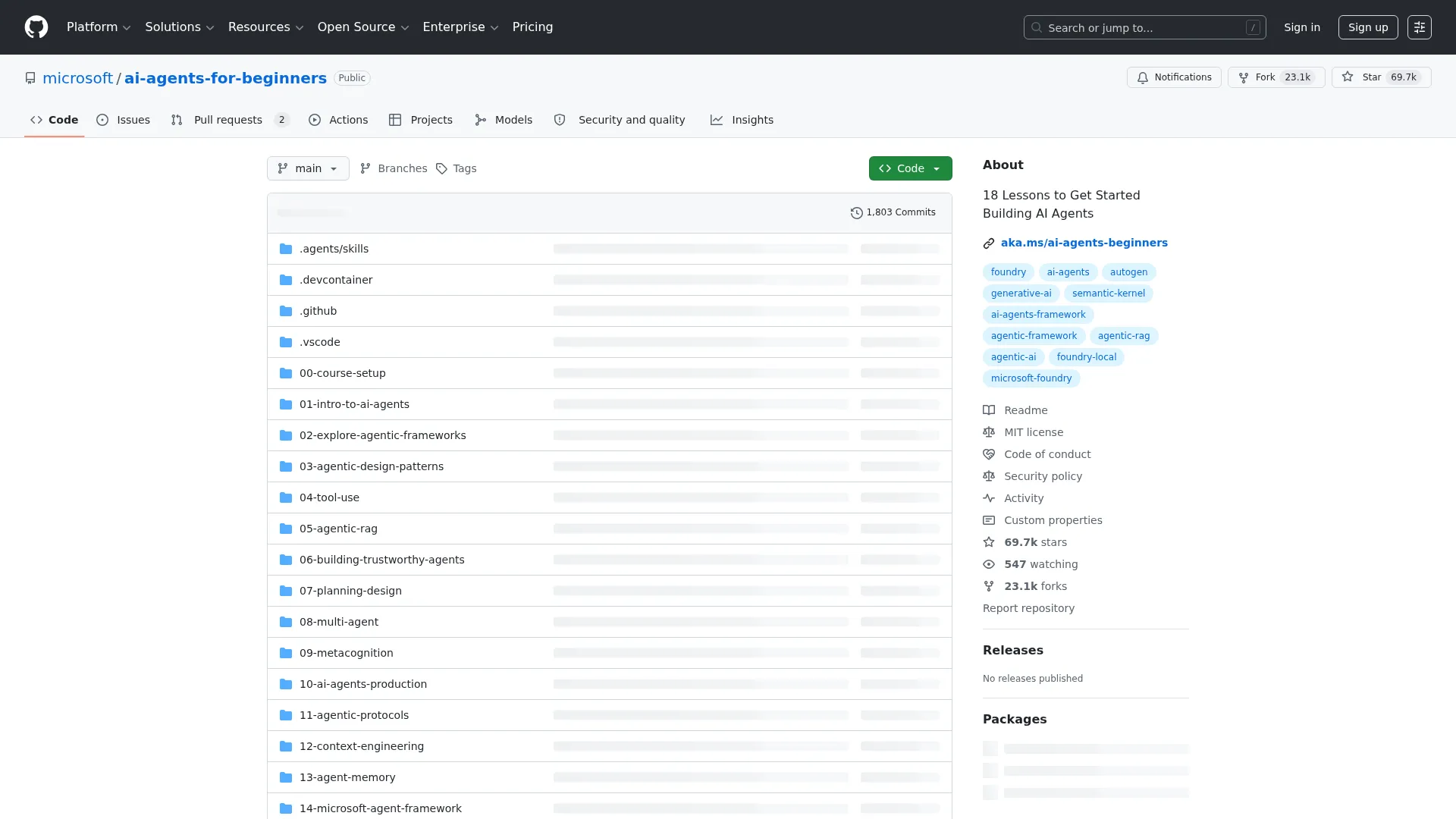This screenshot has width=1456, height=819.
Task: Select the semantic-kernel topic tag
Action: point(1108,293)
